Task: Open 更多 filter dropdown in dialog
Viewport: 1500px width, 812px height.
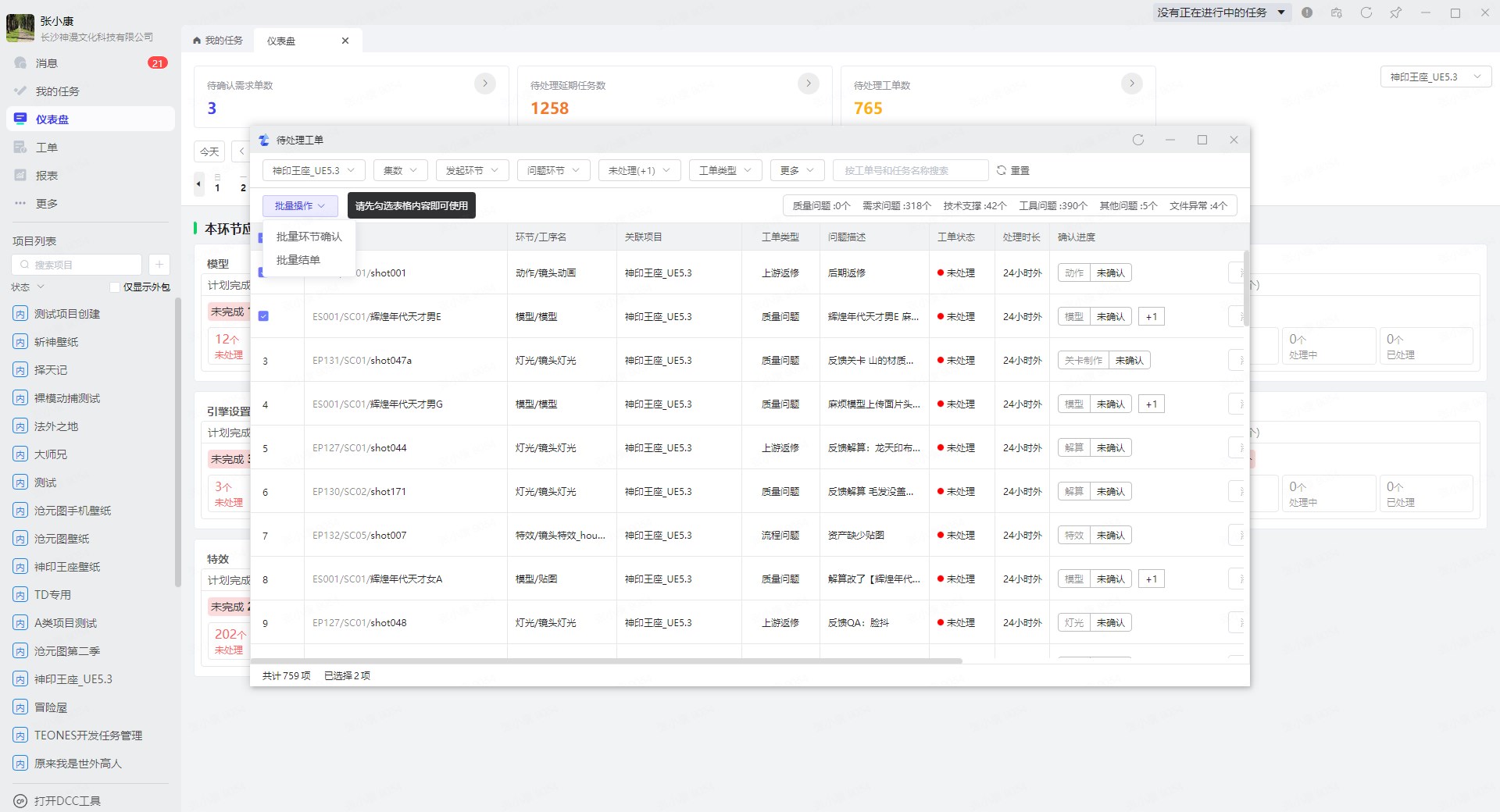Action: [x=798, y=170]
